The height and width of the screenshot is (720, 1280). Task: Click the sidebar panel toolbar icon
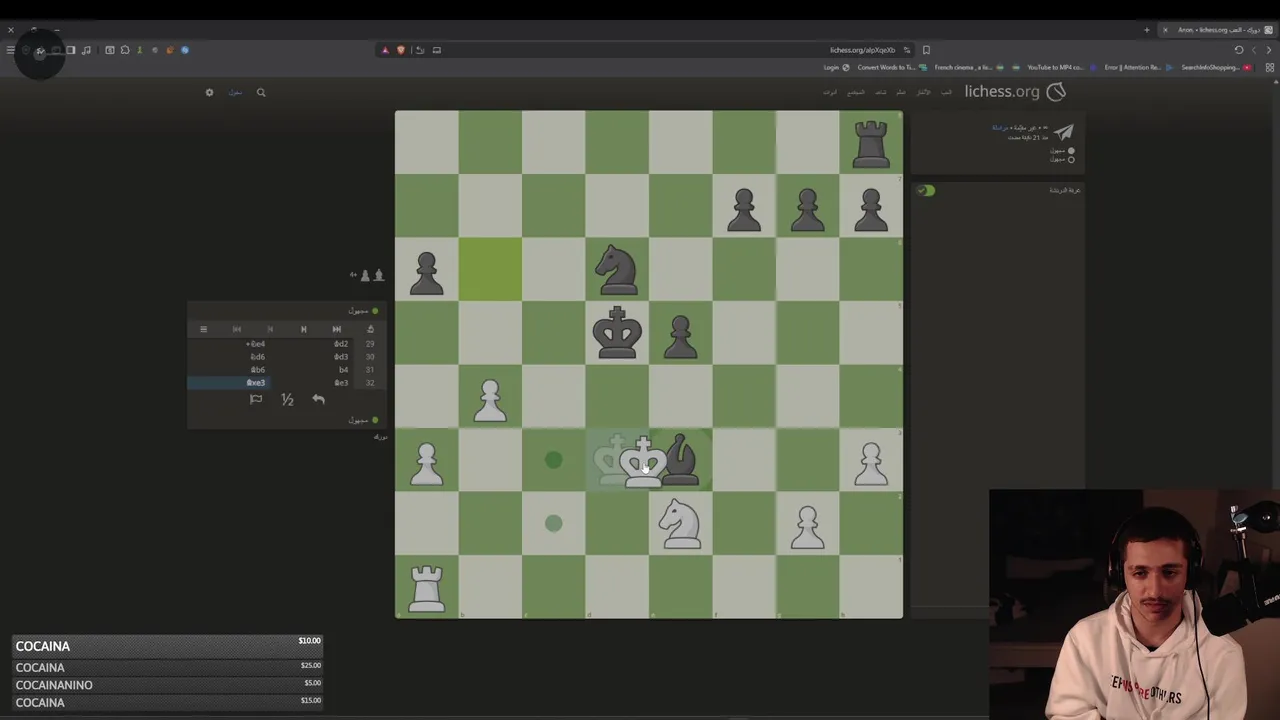70,50
